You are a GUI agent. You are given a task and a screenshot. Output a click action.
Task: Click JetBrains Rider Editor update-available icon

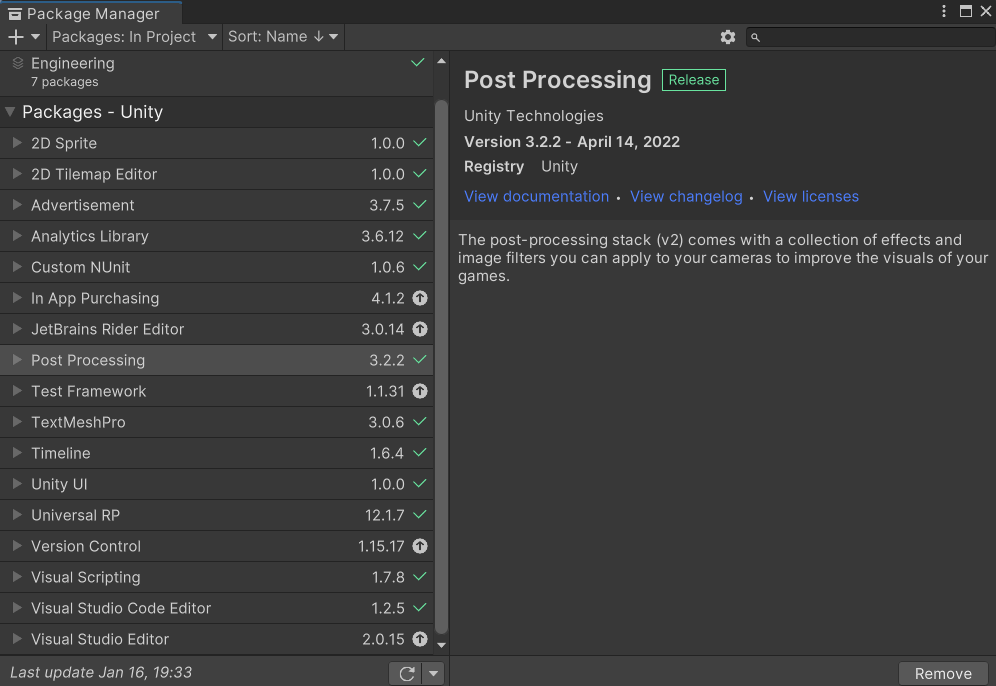click(420, 329)
